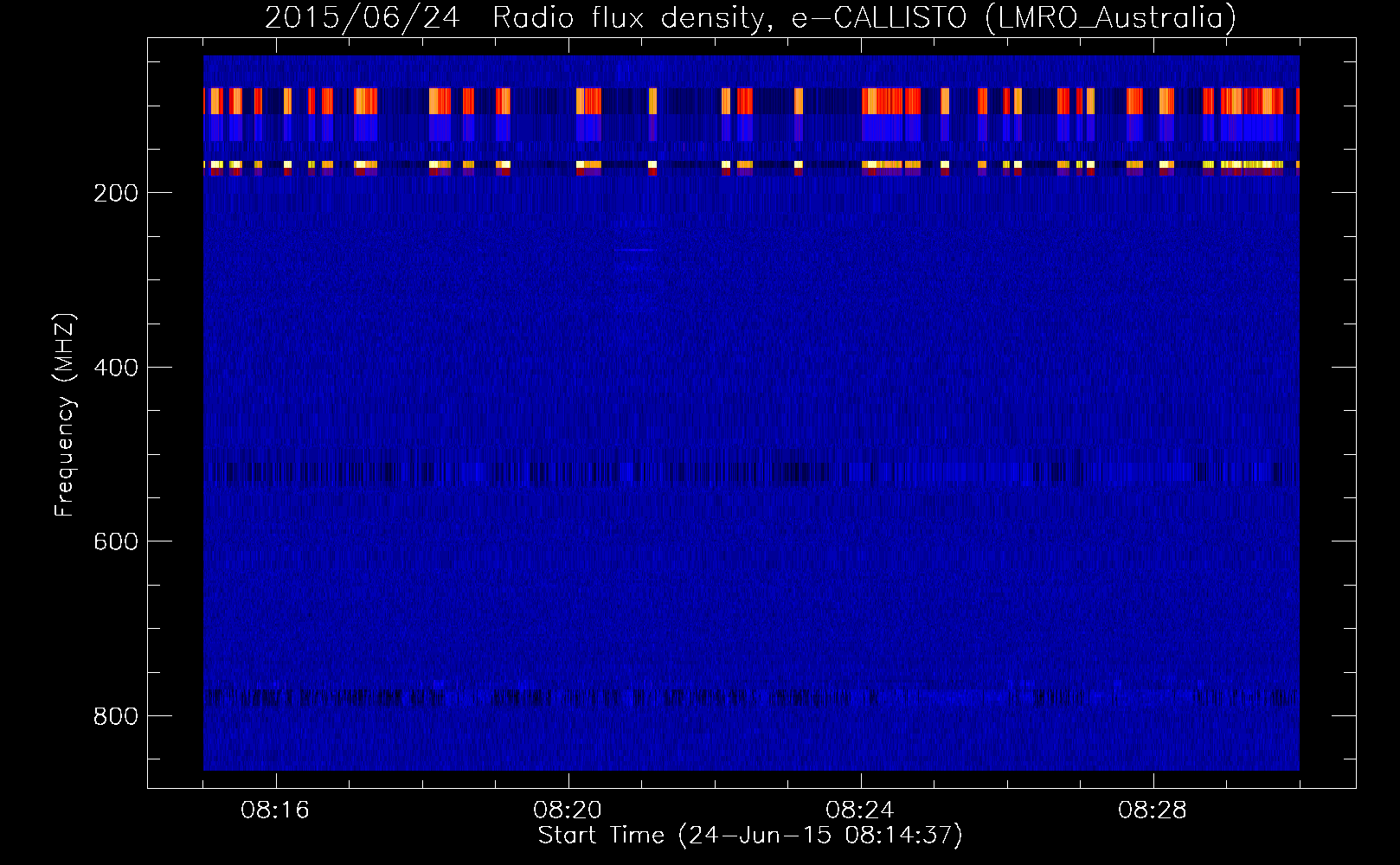1400x865 pixels.
Task: Click the 08:20 time tick label
Action: click(568, 811)
